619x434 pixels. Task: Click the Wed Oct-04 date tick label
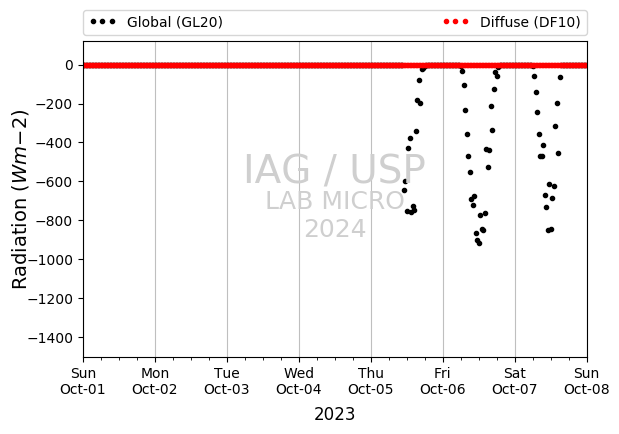299,381
